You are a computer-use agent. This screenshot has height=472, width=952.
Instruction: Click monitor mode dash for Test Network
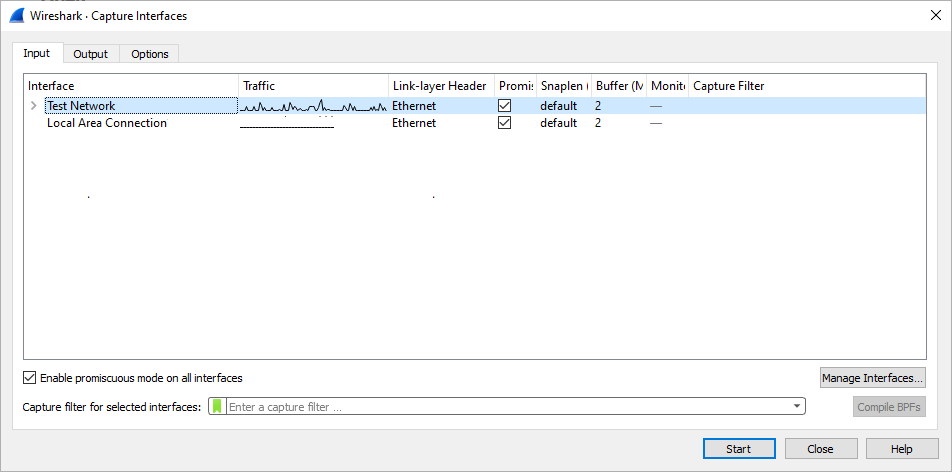pyautogui.click(x=656, y=106)
